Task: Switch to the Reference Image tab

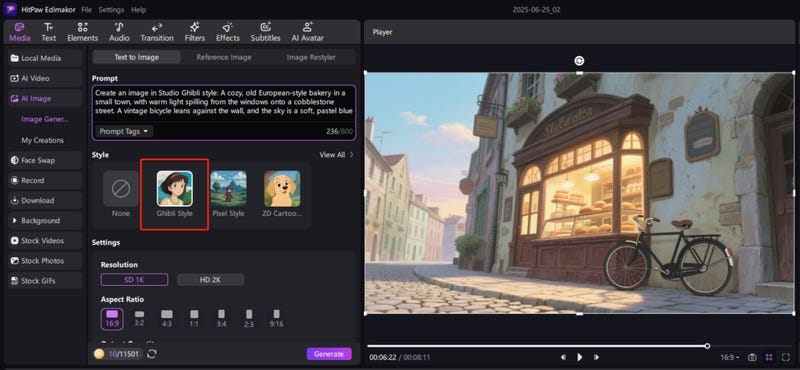Action: tap(223, 57)
